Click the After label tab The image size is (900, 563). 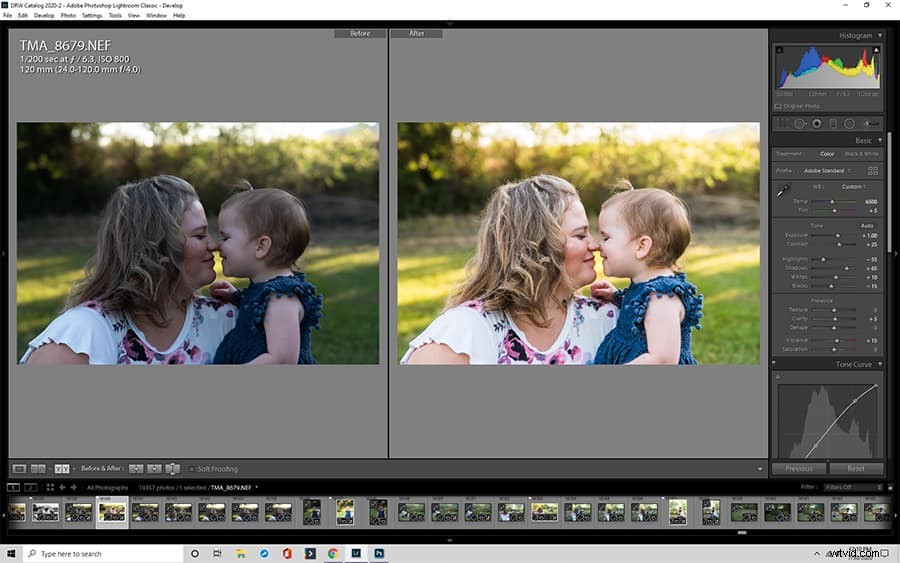416,34
